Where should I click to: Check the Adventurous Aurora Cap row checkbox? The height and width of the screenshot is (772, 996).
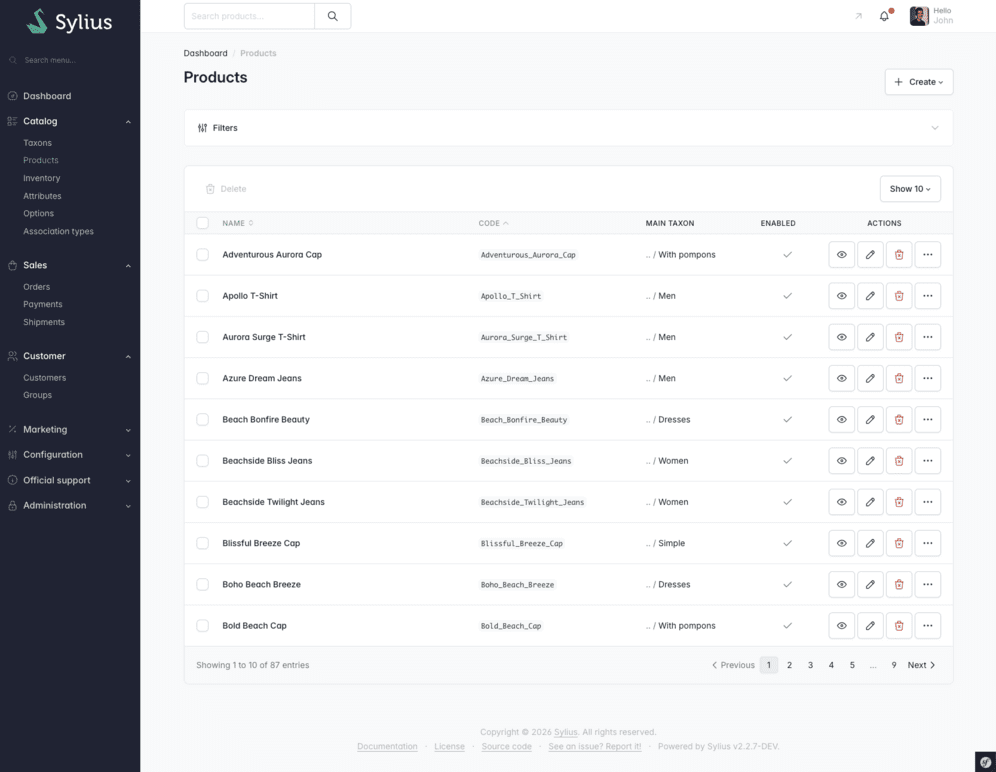point(202,255)
